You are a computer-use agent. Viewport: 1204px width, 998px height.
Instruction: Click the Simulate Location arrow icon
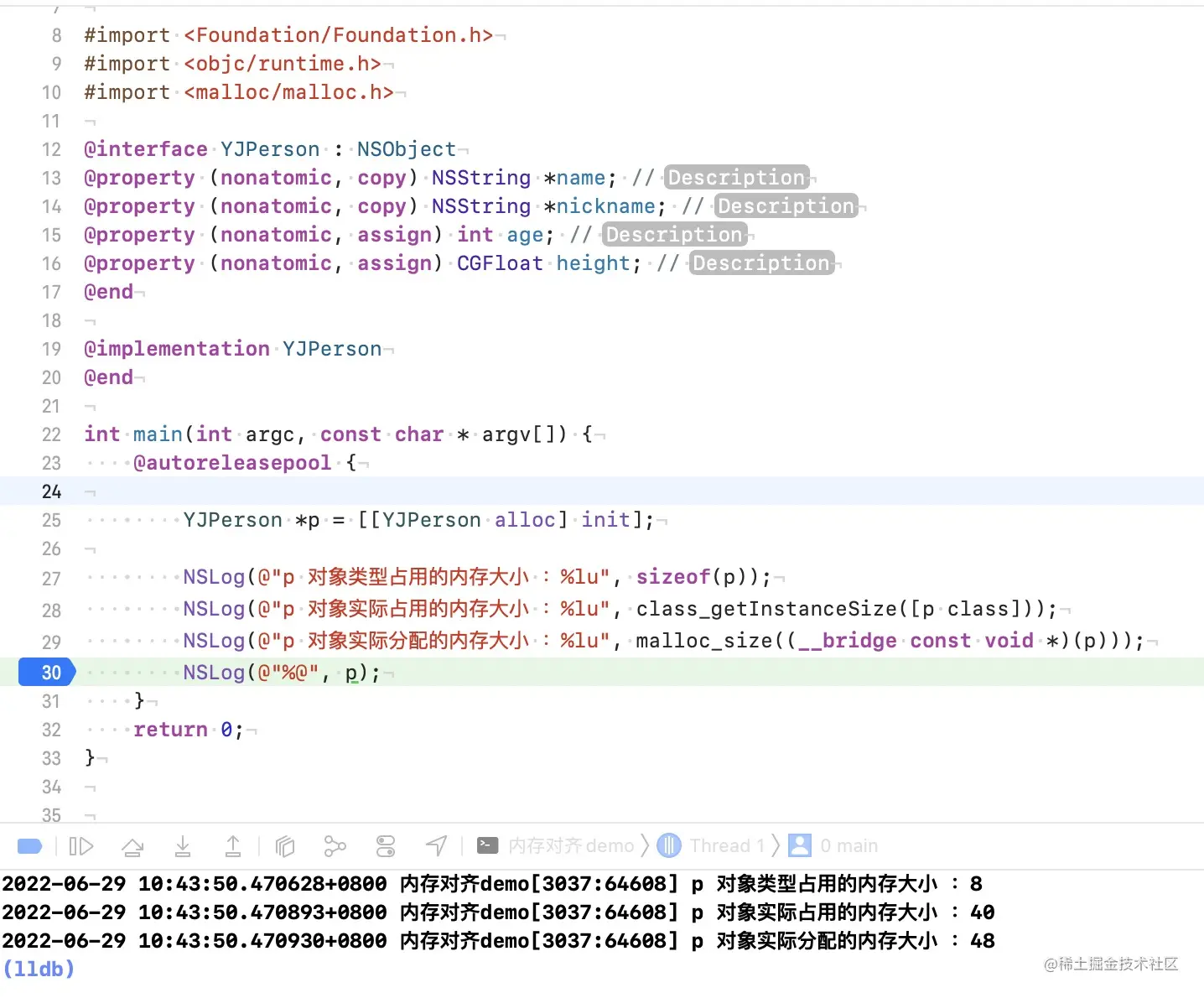coord(436,846)
